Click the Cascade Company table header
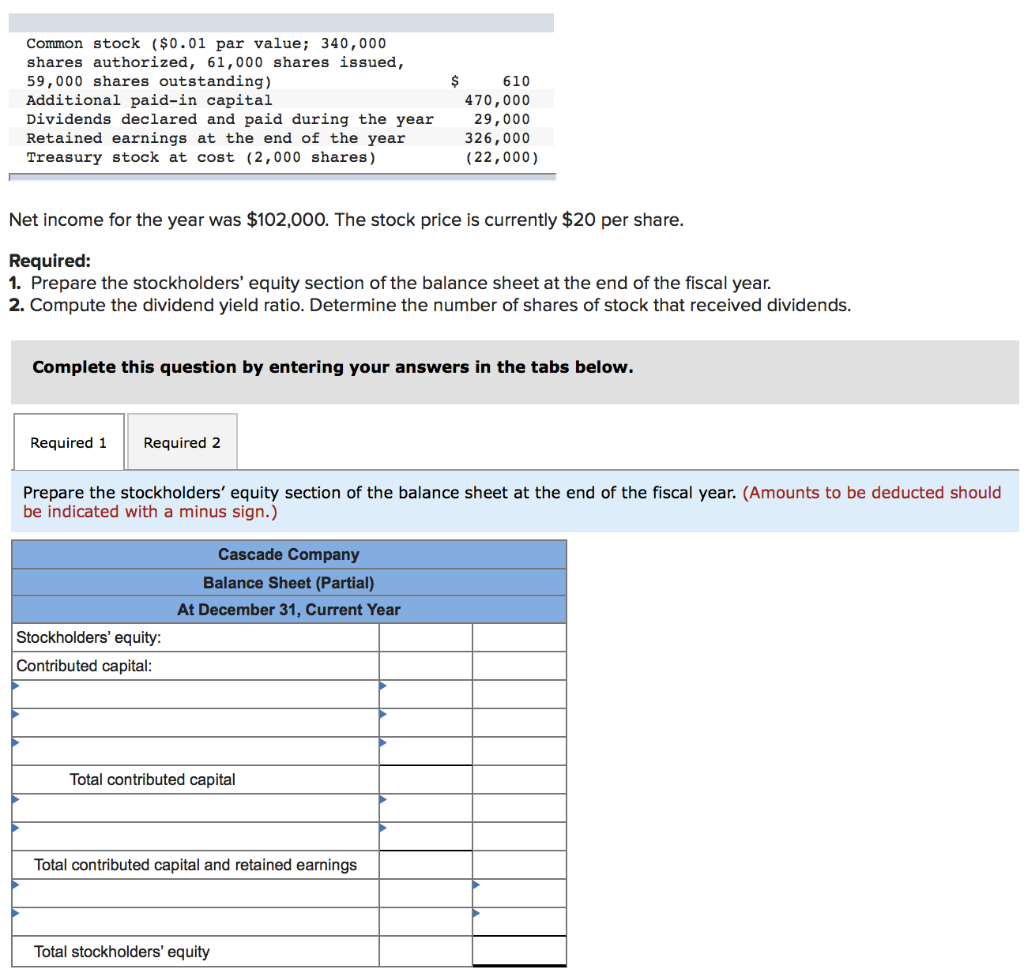Viewport: 1024px width, 973px height. pos(288,554)
